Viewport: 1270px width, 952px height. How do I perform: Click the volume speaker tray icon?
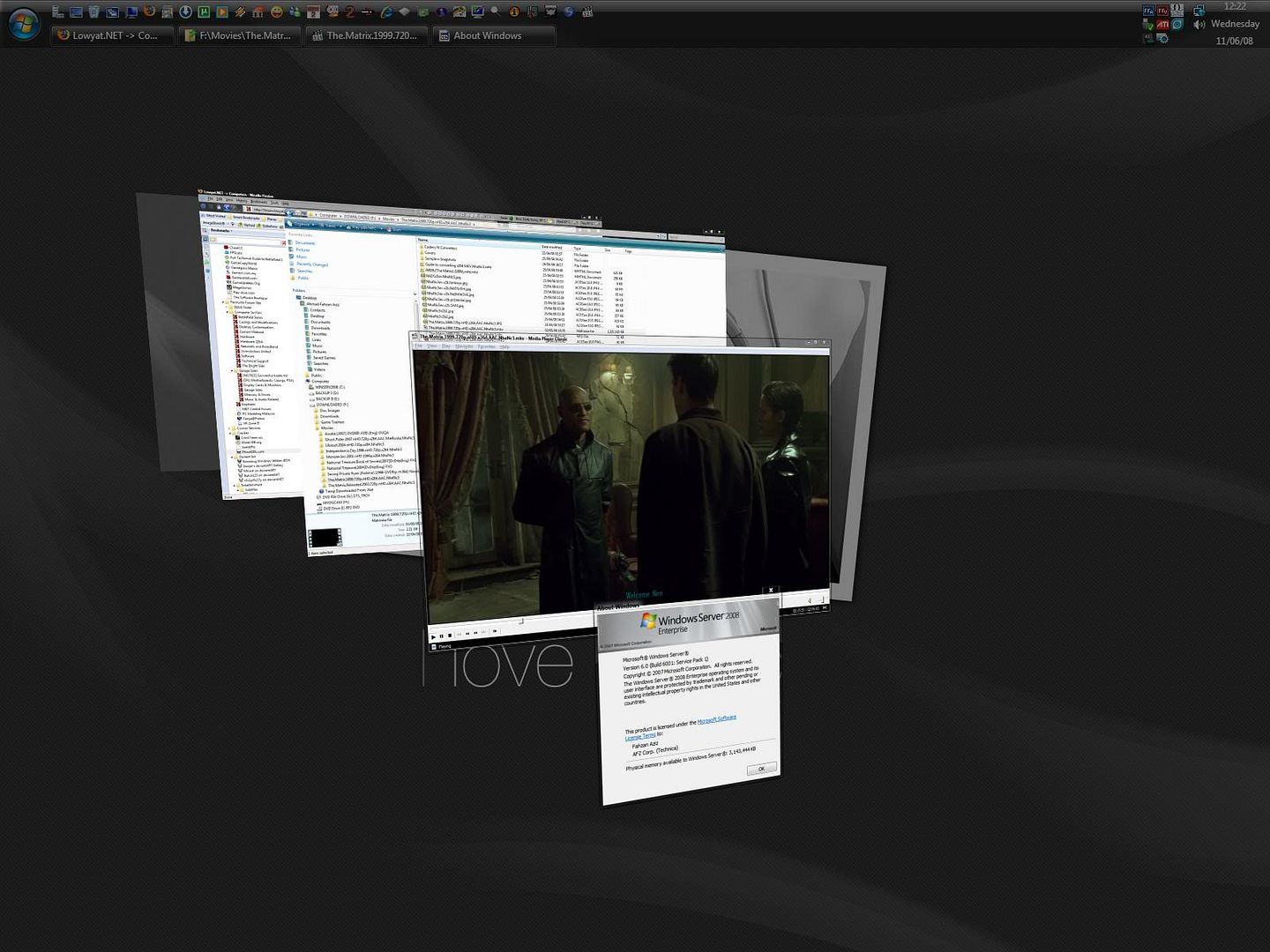click(1199, 25)
